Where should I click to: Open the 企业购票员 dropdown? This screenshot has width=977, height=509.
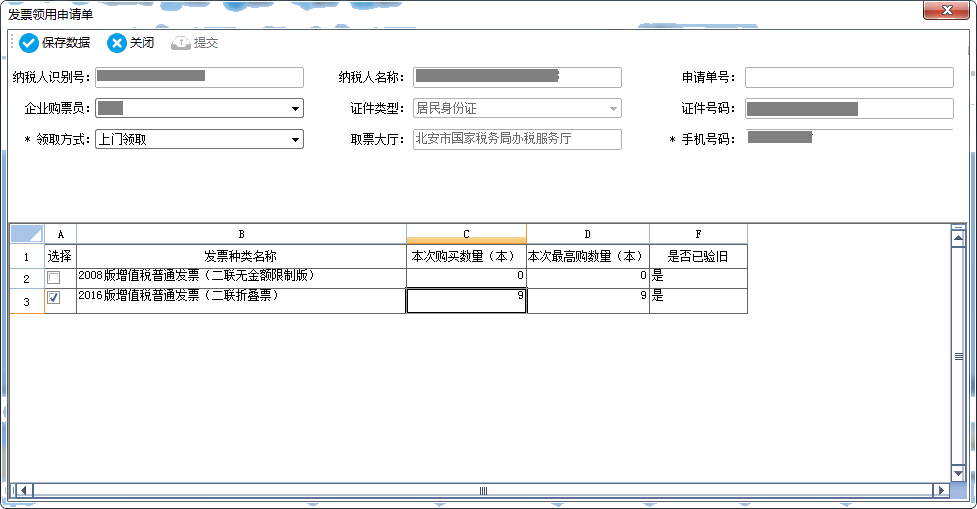click(x=295, y=108)
